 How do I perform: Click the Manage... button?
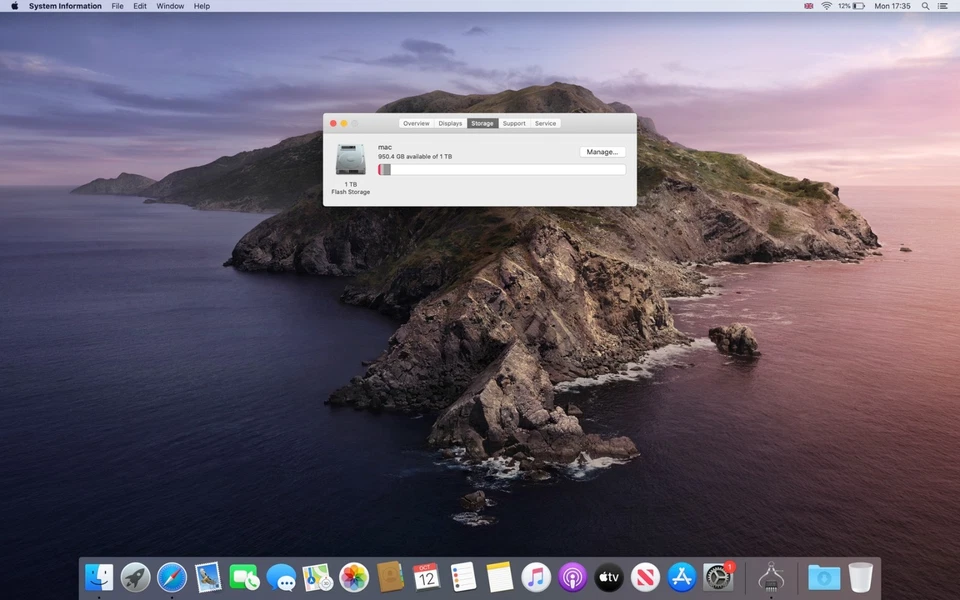602,152
